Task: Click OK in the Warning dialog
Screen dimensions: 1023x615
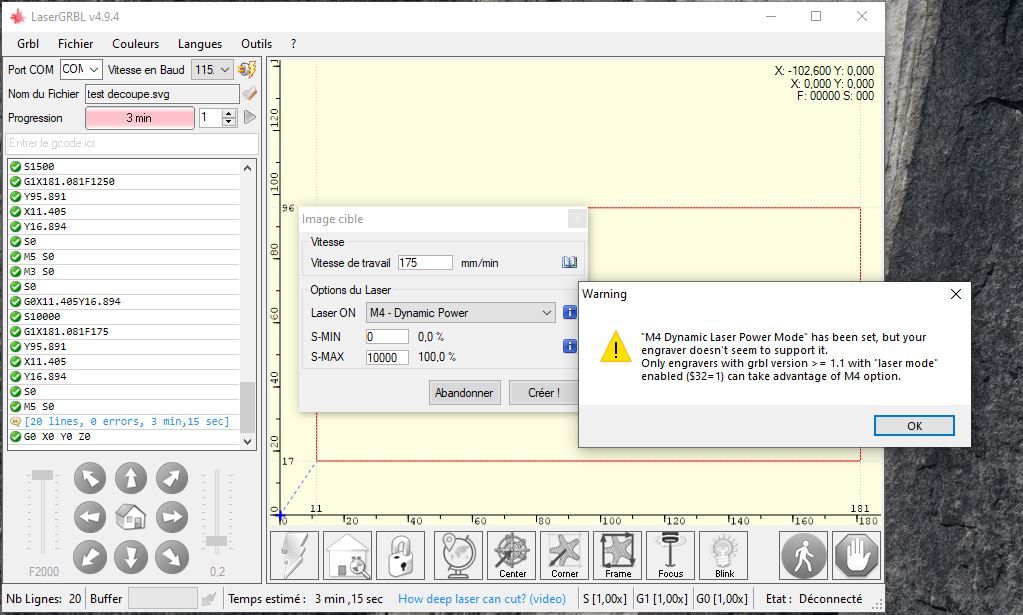Action: coord(914,426)
